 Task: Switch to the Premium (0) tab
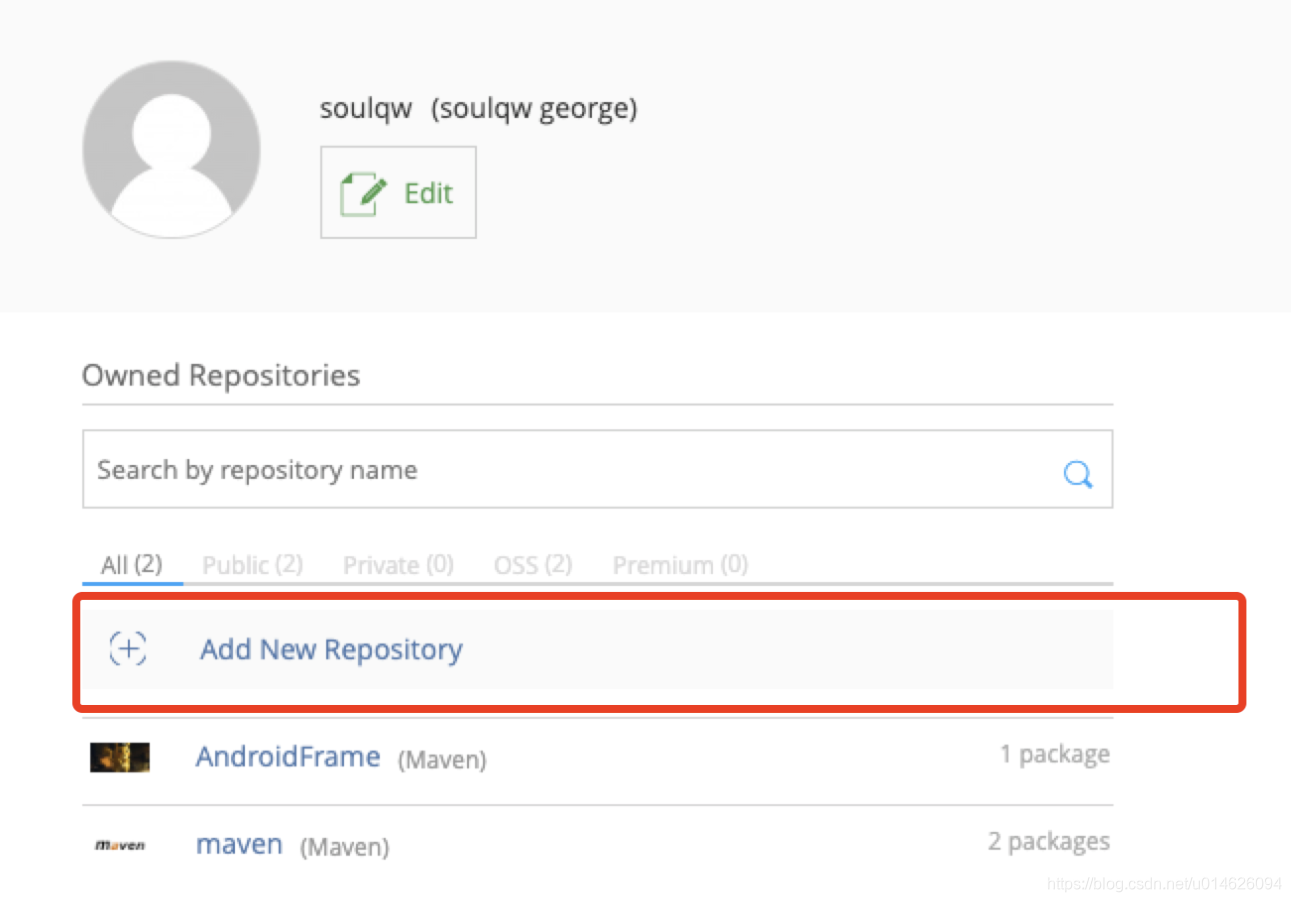(680, 565)
